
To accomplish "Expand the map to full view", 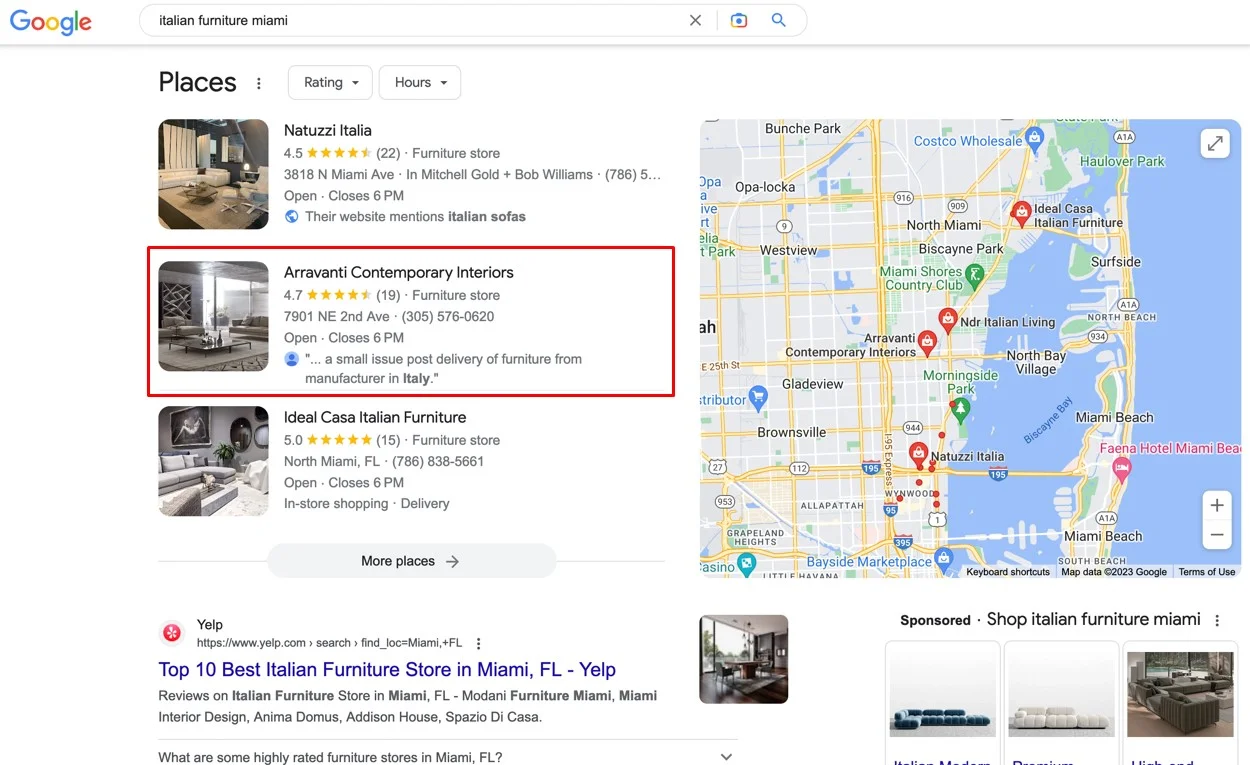I will [1215, 144].
